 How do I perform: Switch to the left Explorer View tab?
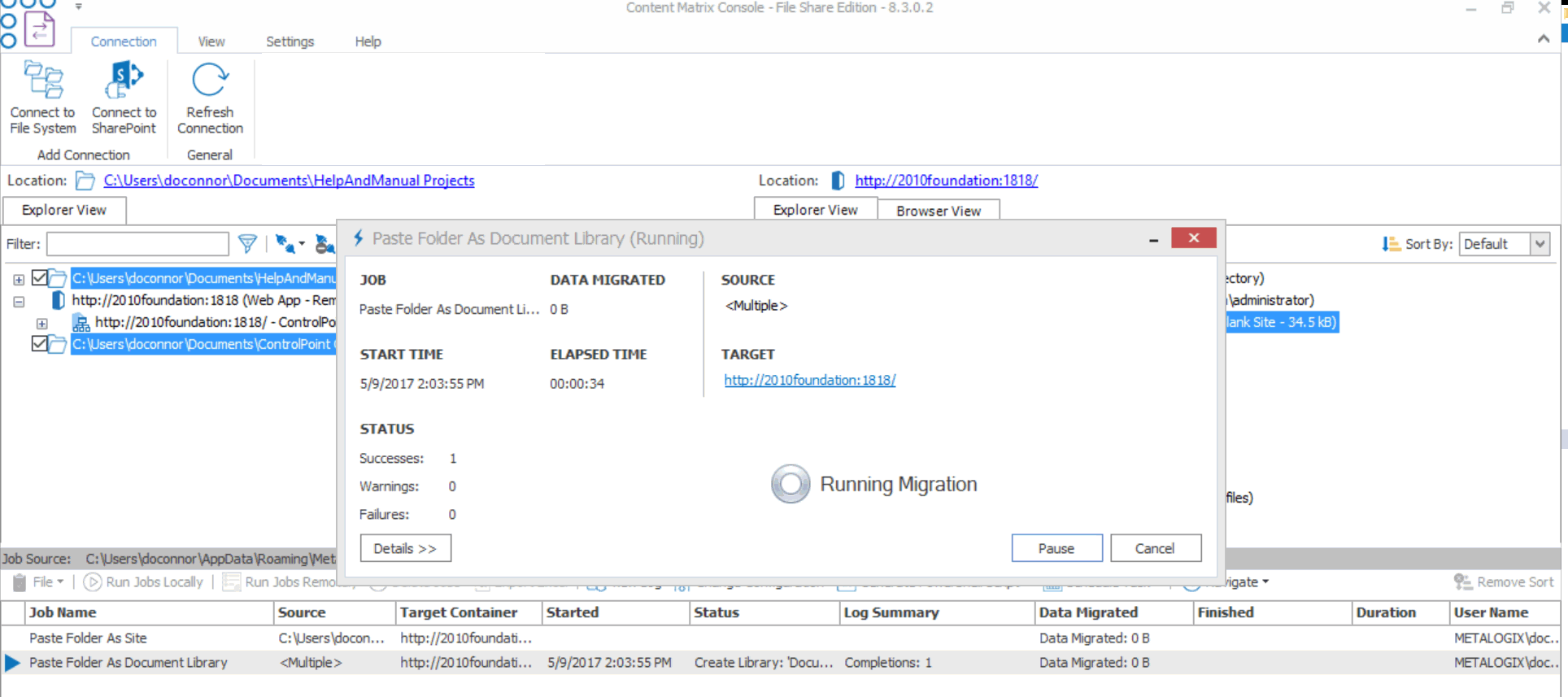(64, 210)
